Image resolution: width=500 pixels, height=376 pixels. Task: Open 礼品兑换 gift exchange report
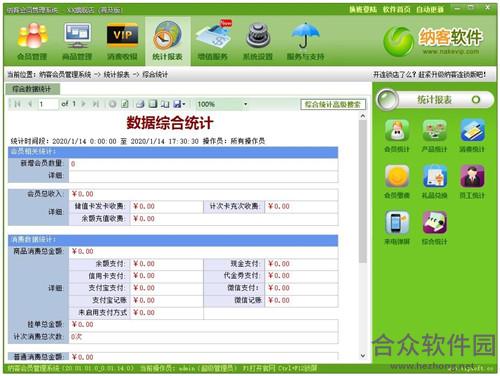pyautogui.click(x=434, y=182)
